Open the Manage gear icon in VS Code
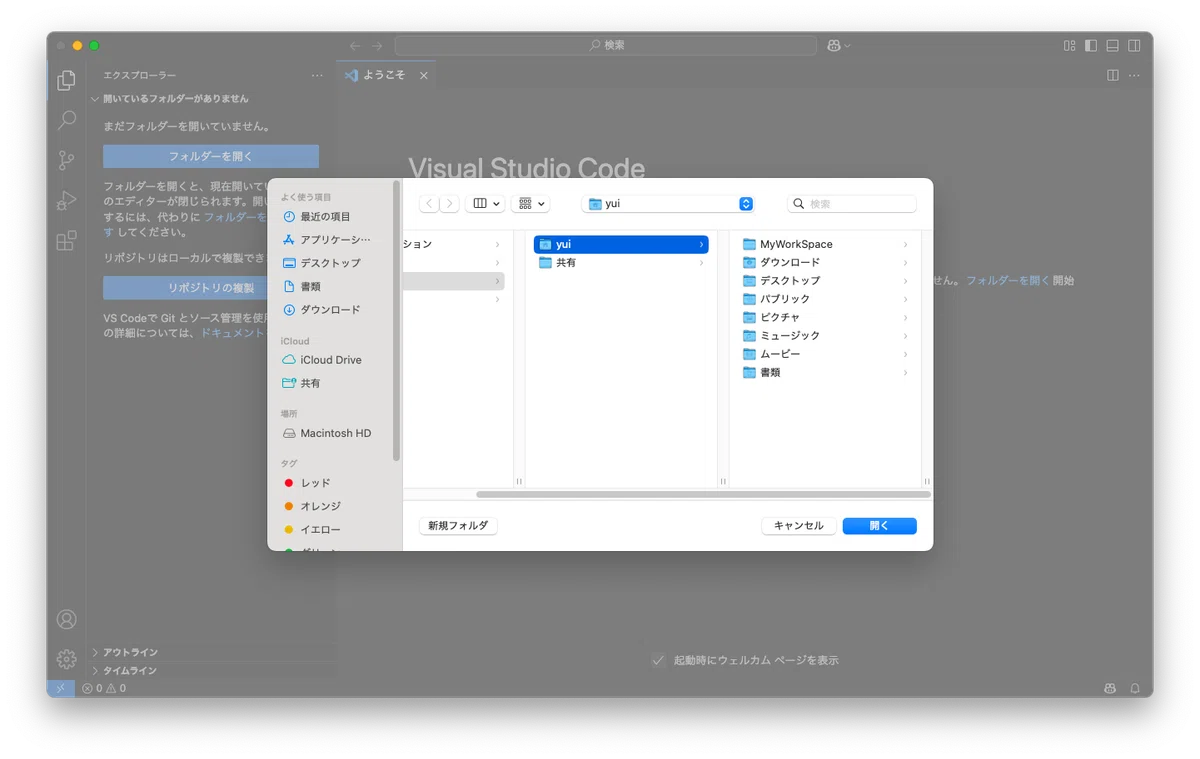The image size is (1200, 759). click(x=67, y=659)
